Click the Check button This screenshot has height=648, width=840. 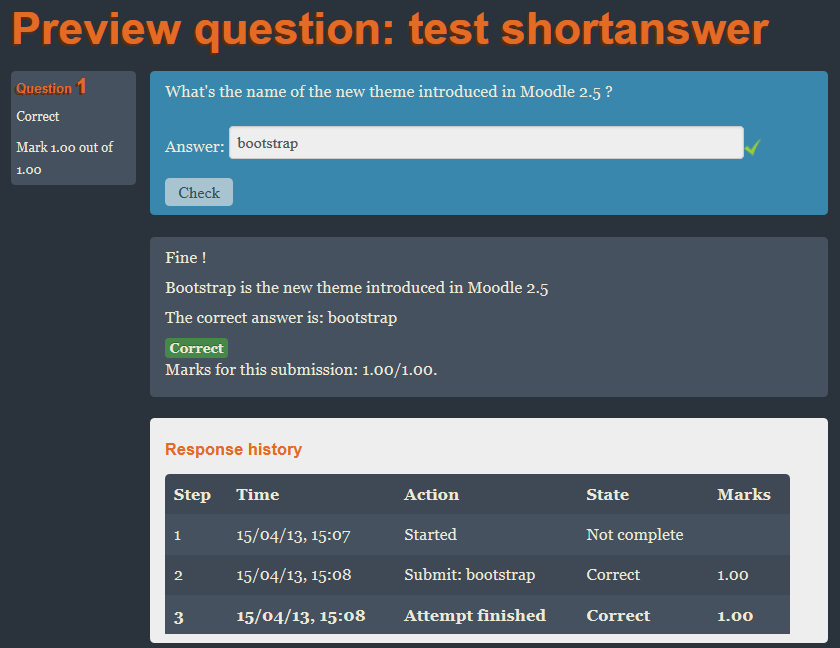pyautogui.click(x=199, y=192)
